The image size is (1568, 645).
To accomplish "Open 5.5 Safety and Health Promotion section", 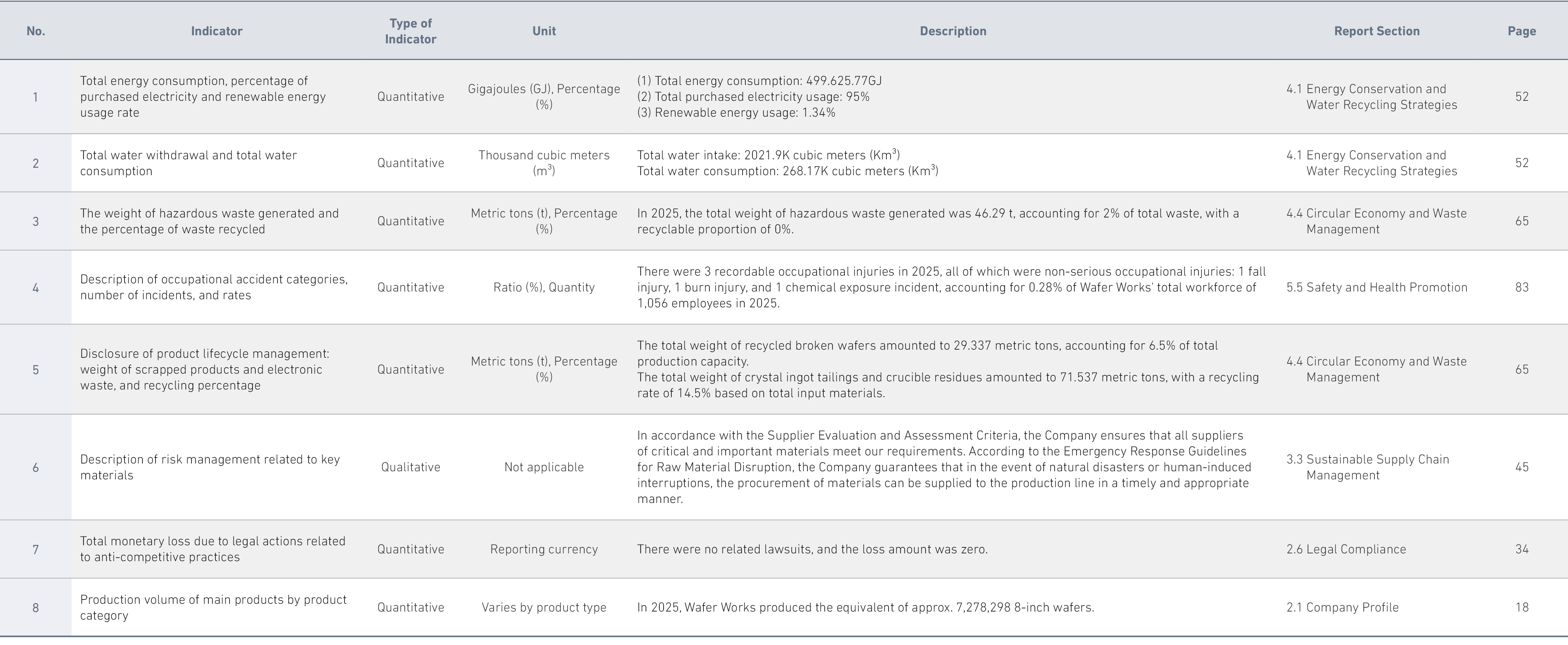I will click(1376, 287).
